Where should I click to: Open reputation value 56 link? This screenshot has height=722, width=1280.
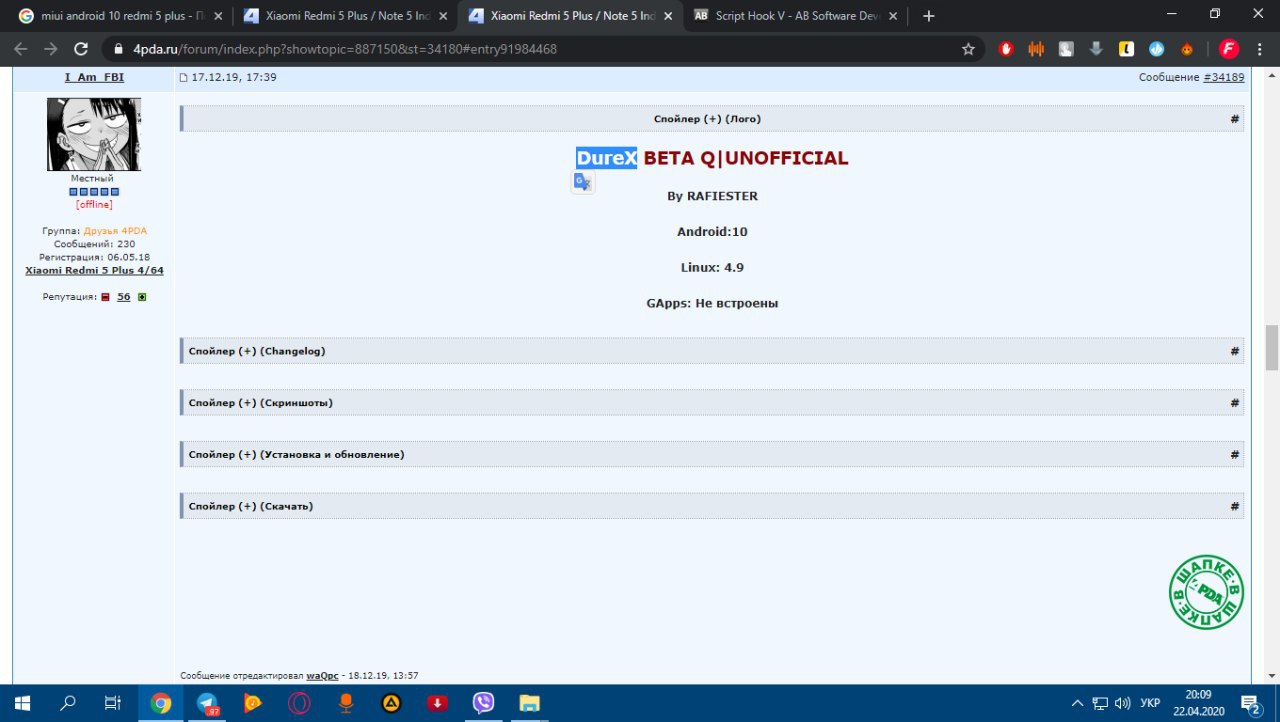123,297
